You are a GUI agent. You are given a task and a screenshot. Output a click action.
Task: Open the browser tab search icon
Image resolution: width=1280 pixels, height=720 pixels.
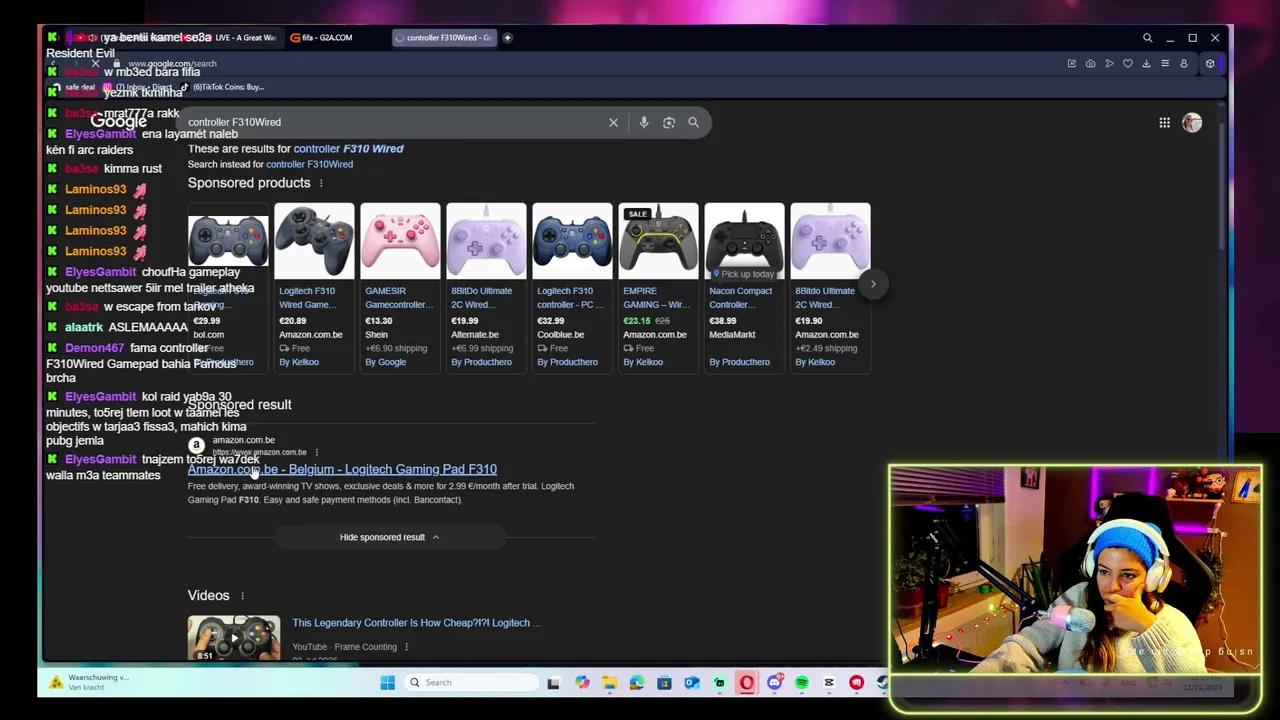(x=1147, y=38)
